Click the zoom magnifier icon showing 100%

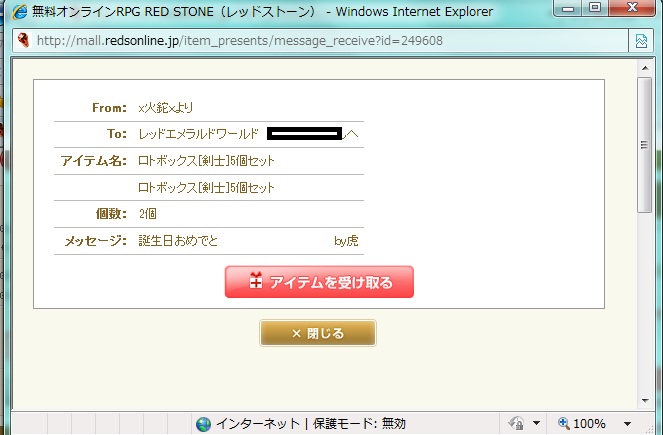pos(563,423)
